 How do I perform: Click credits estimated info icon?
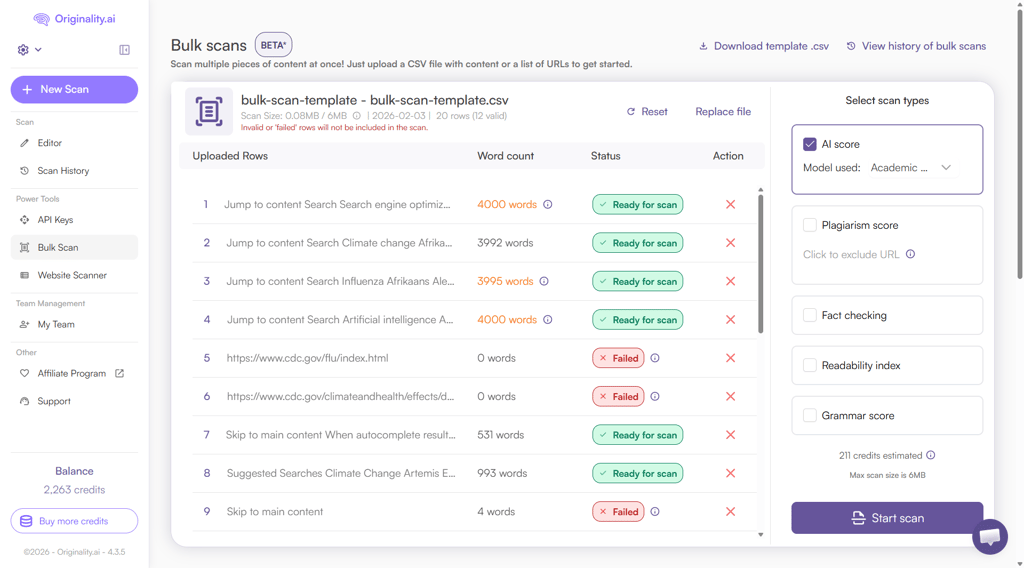click(931, 455)
